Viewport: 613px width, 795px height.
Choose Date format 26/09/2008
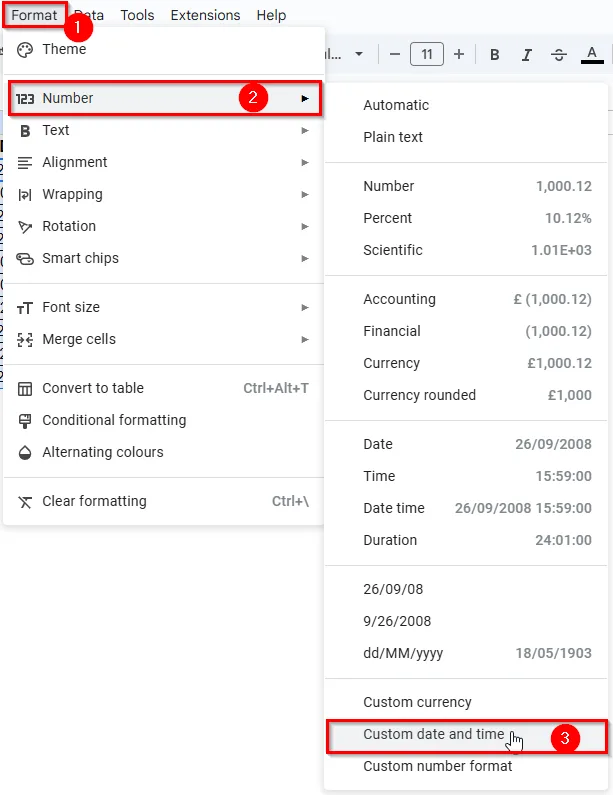point(466,445)
